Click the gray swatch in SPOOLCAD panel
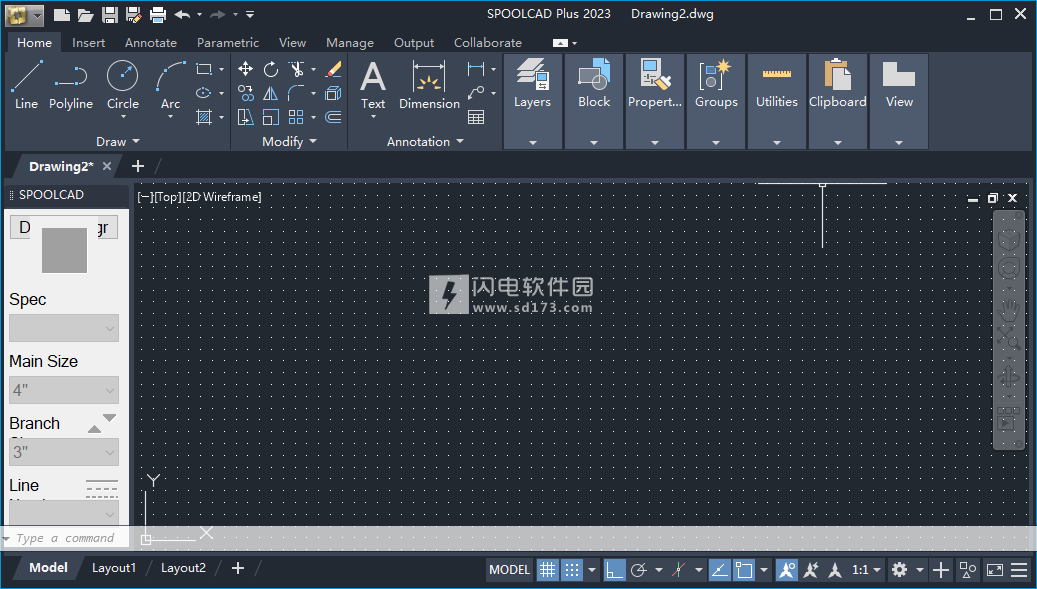1037x589 pixels. [64, 251]
